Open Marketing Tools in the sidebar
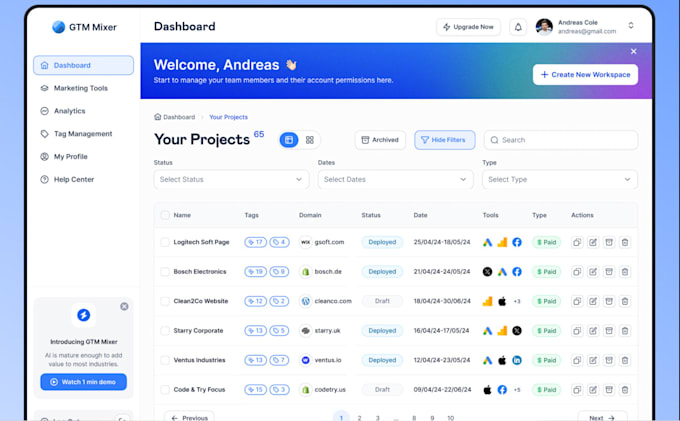 coord(83,88)
